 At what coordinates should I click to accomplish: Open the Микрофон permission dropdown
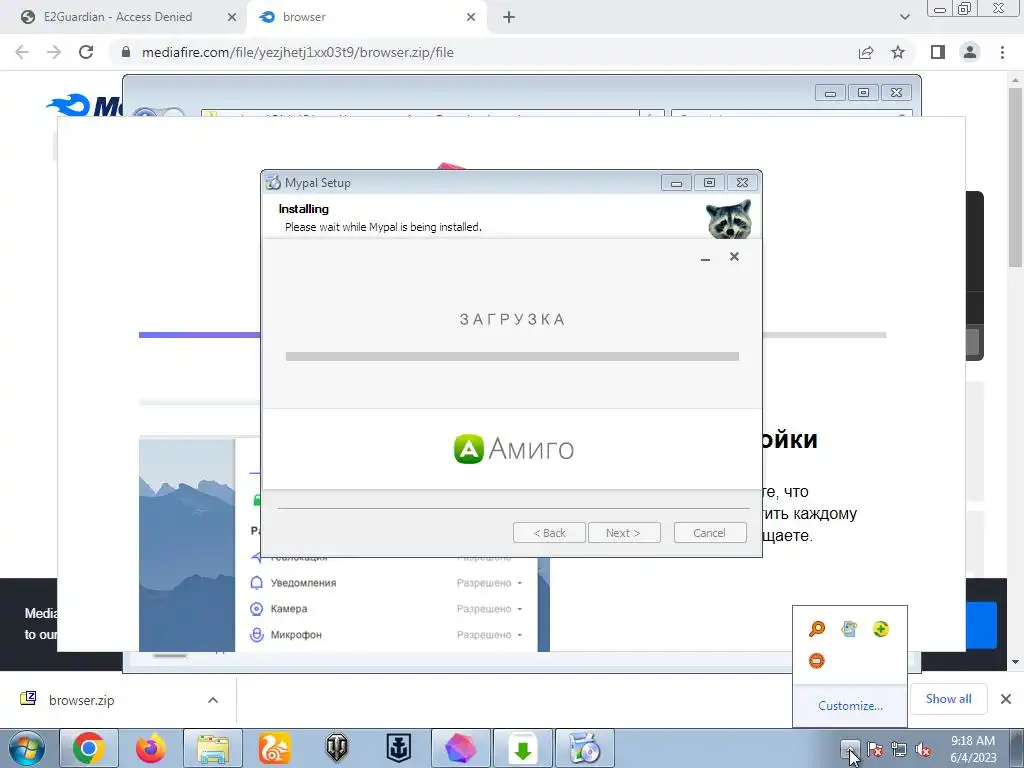(489, 635)
